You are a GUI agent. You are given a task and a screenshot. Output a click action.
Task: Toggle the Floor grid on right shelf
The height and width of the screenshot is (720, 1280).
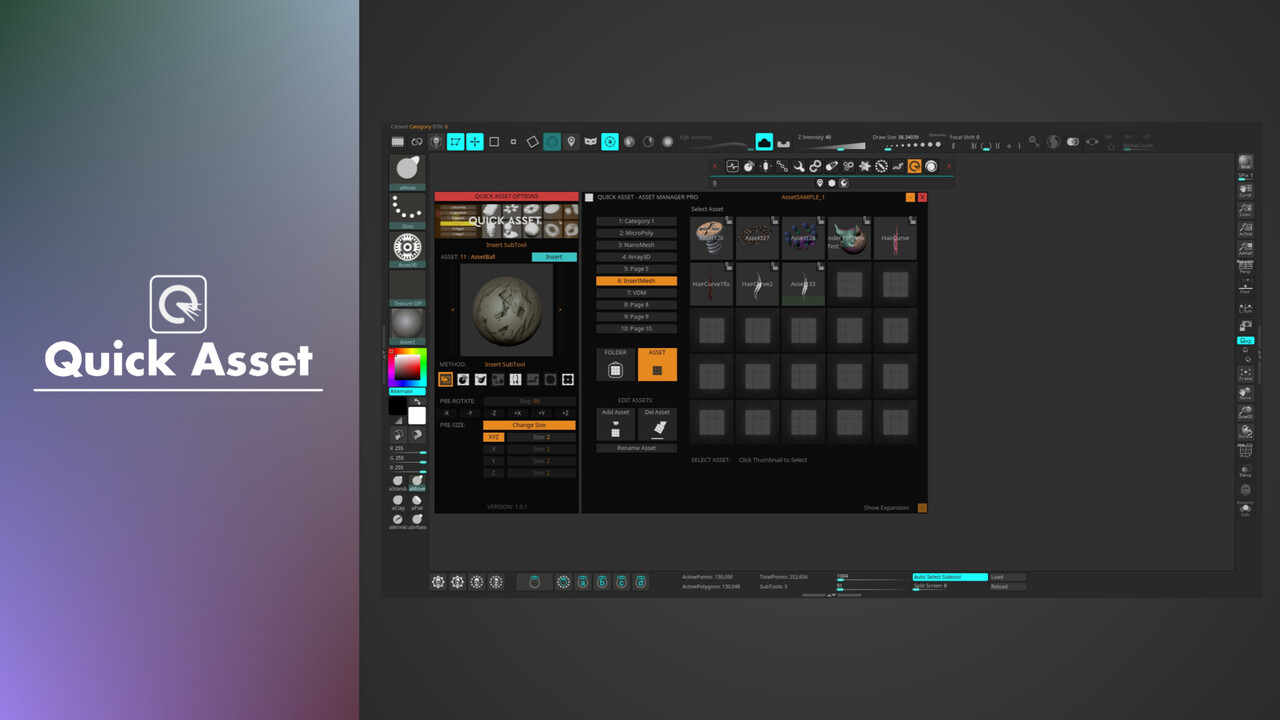(1245, 288)
